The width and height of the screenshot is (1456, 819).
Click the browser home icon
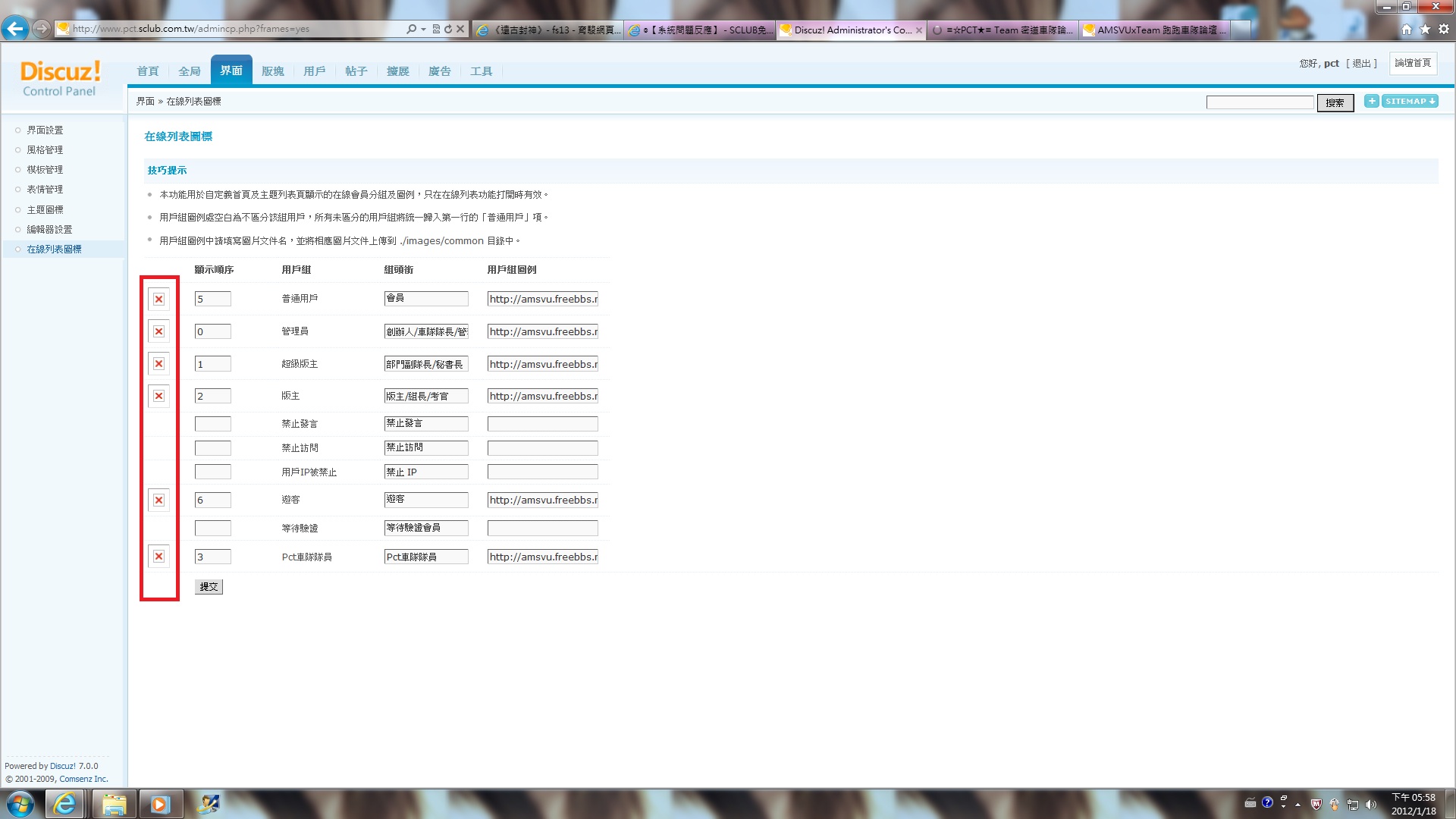tap(1407, 29)
